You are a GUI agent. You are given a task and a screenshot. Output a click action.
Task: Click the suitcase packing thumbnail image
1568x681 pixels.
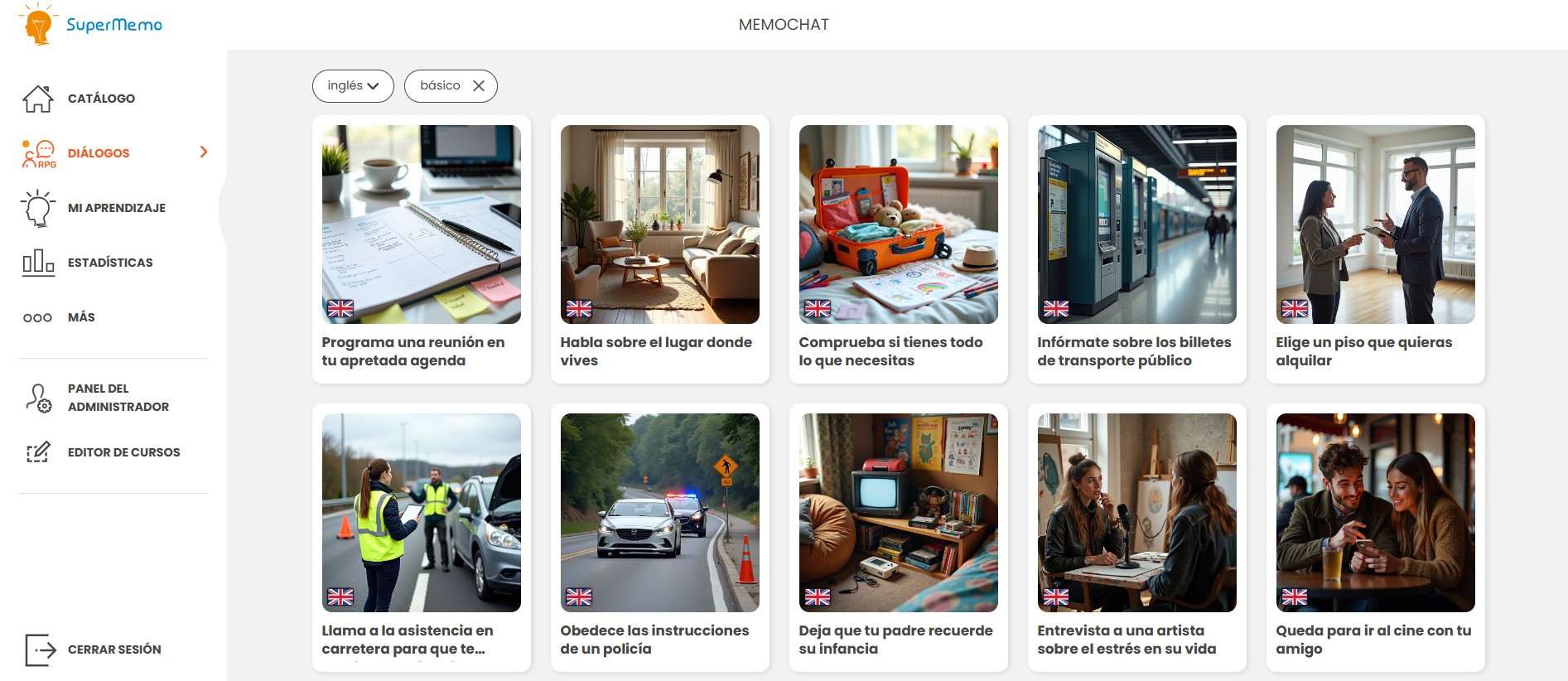(x=899, y=225)
